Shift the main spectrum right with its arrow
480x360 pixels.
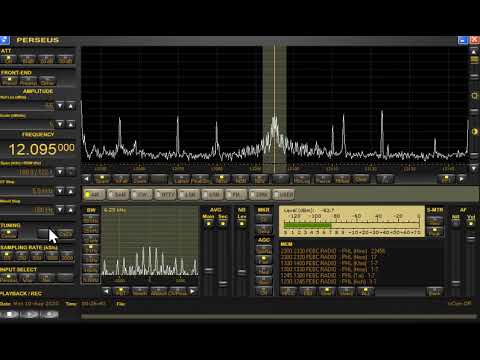(461, 179)
